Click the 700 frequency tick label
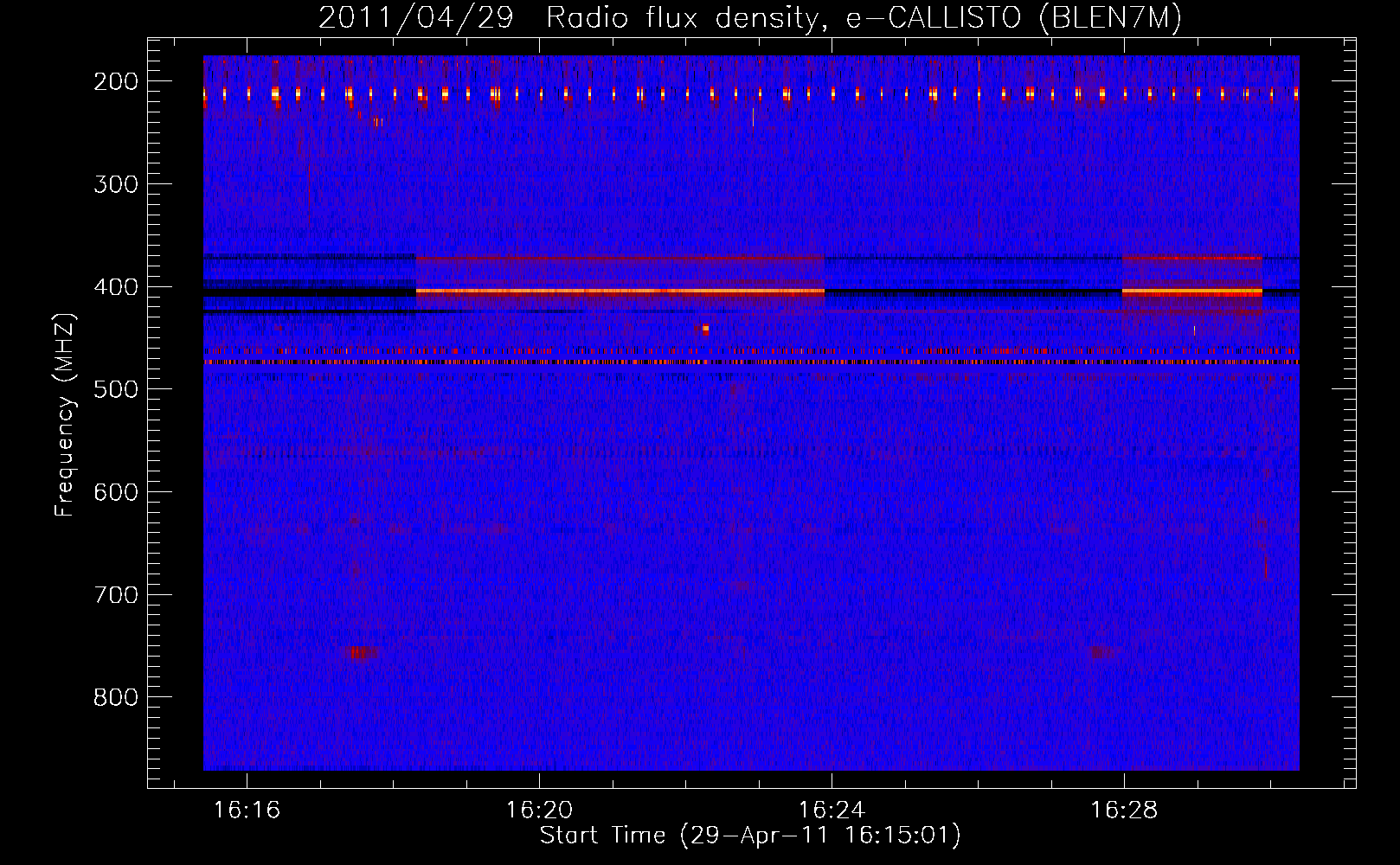This screenshot has width=1400, height=865. tap(115, 595)
